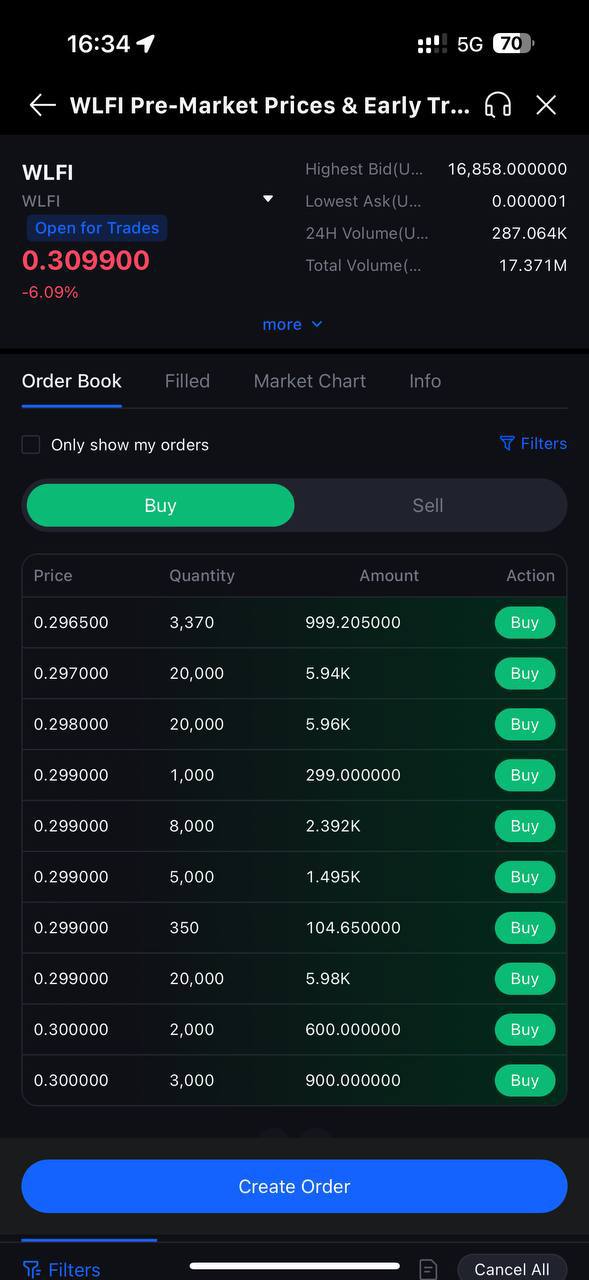The height and width of the screenshot is (1280, 589).
Task: Switch to the Filled tab
Action: click(187, 381)
